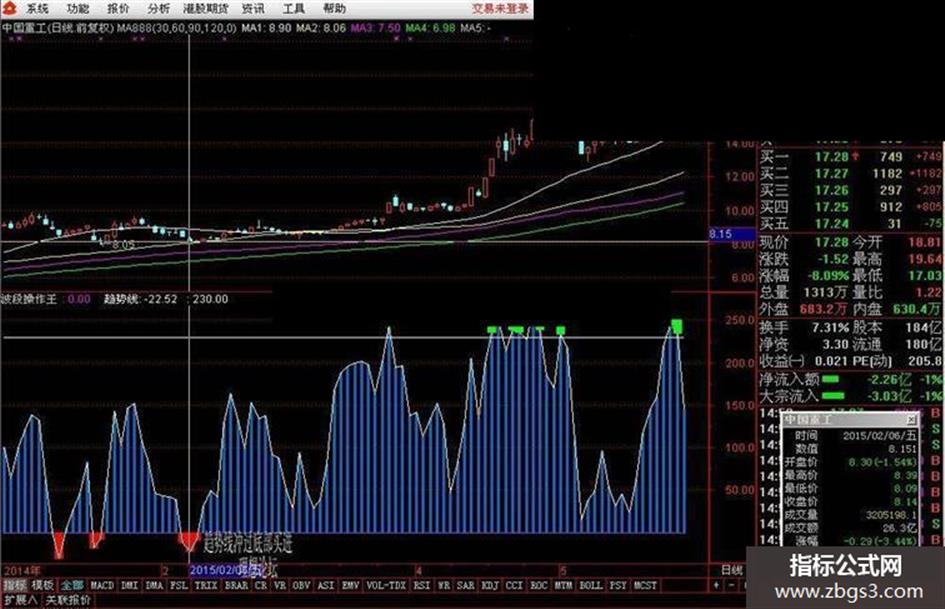The image size is (945, 609).
Task: Click the 日线 period label
Action: click(x=732, y=570)
